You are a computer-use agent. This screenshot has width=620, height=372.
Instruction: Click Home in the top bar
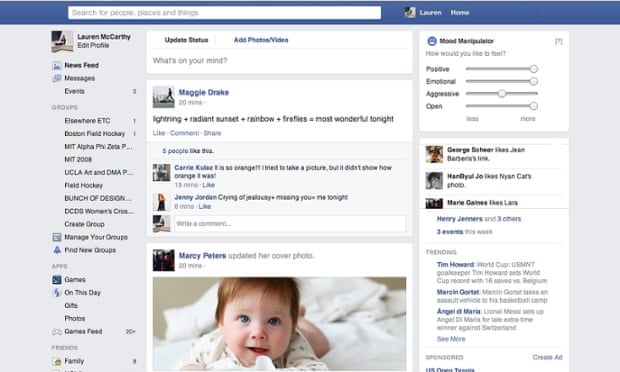pos(460,13)
